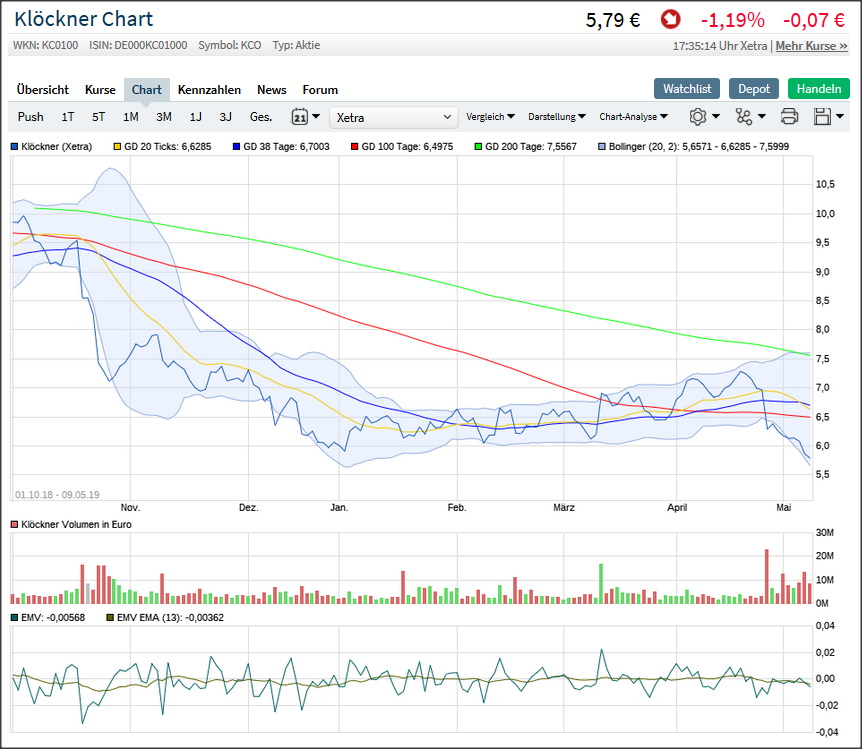Click the red down-trend arrow icon
The image size is (862, 749).
coord(670,20)
